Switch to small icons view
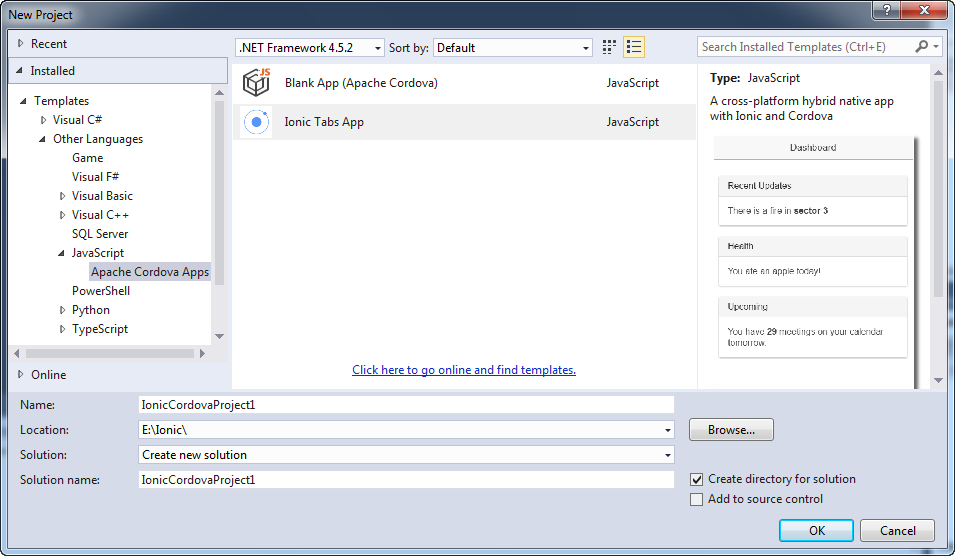 click(x=609, y=48)
